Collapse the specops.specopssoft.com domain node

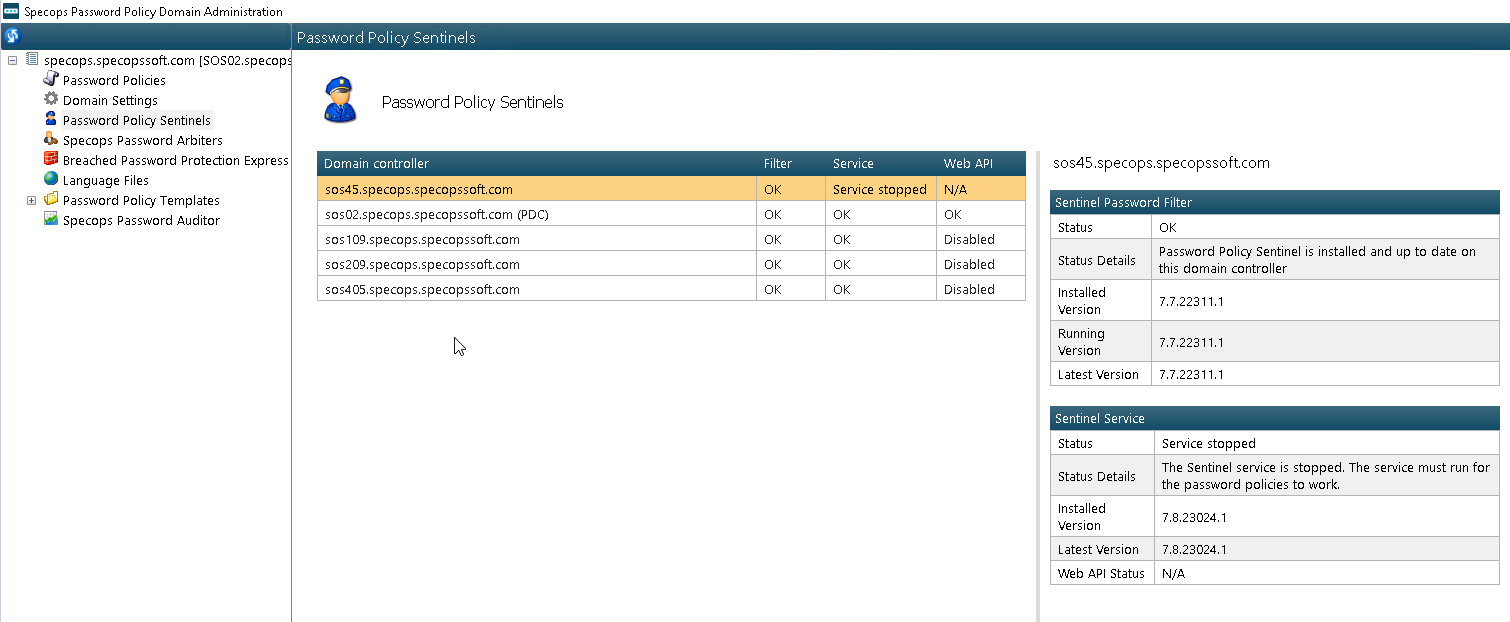click(x=12, y=60)
